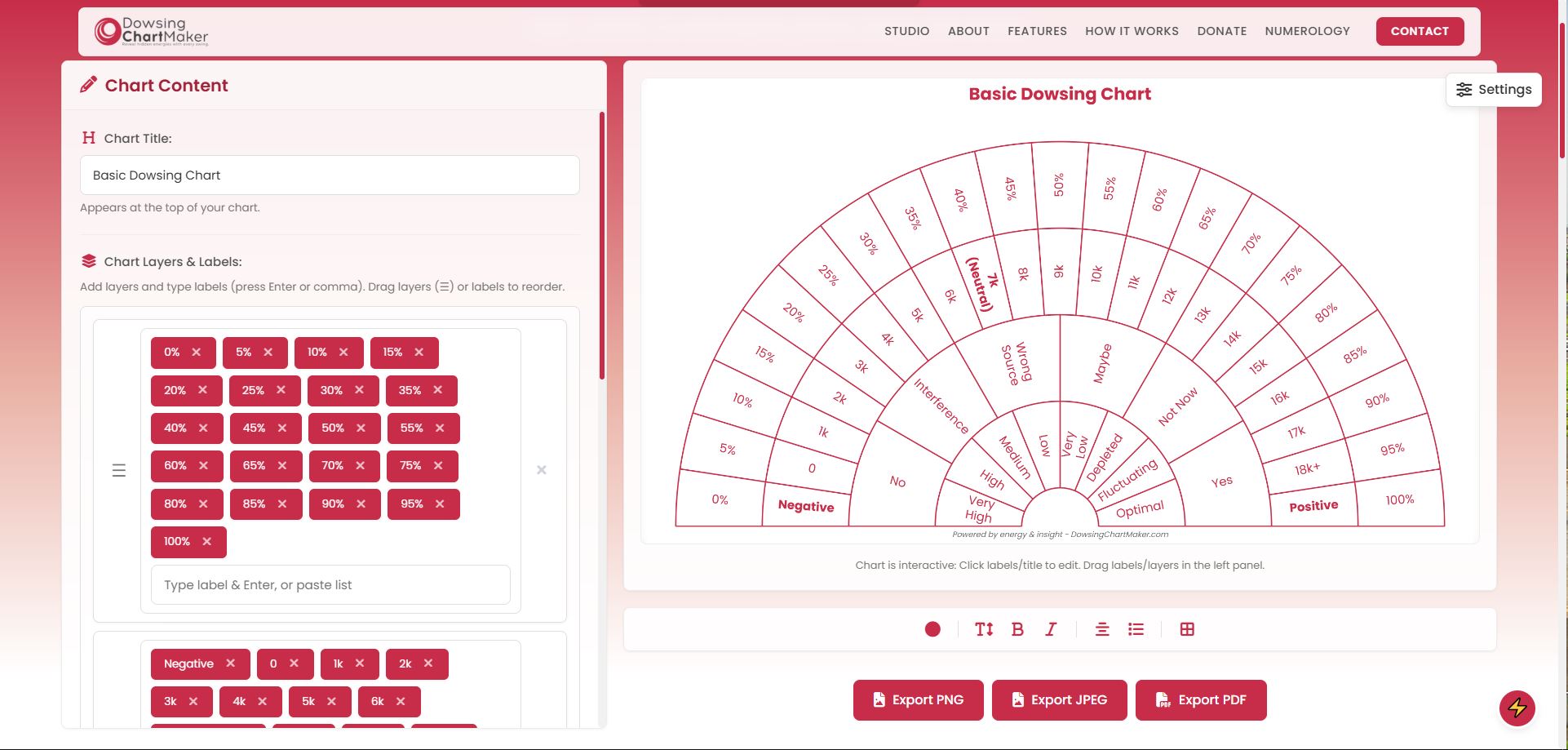Remove the 4k label tag
Screen dimensions: 1568x750
coord(263,701)
